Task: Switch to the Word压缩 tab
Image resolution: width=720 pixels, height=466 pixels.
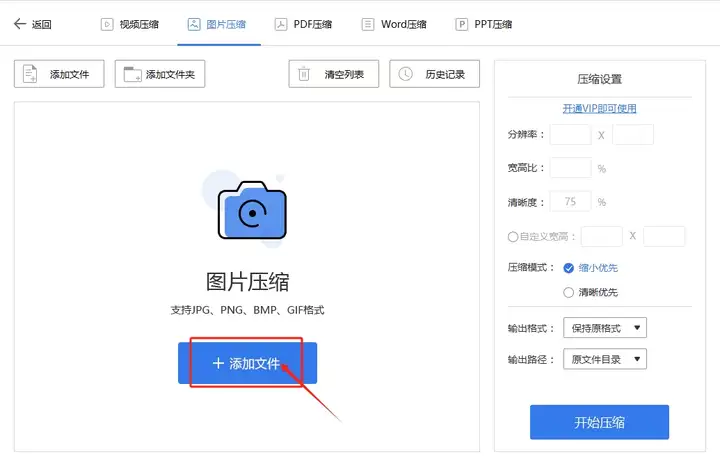Action: pyautogui.click(x=394, y=24)
